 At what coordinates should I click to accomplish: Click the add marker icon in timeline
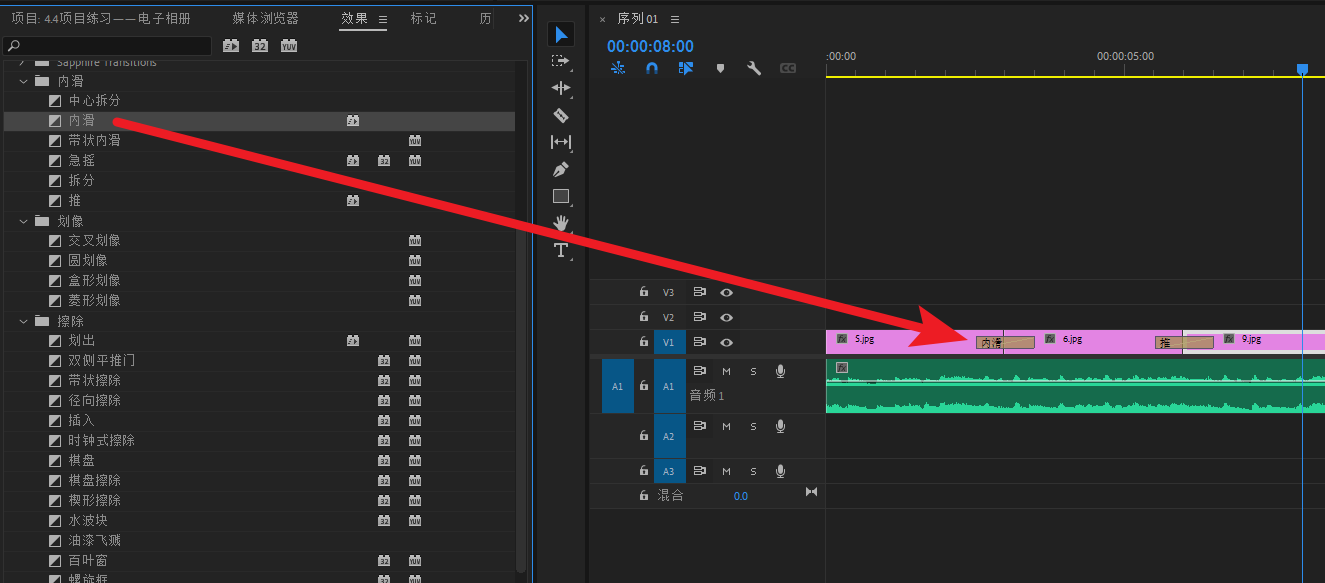point(720,68)
